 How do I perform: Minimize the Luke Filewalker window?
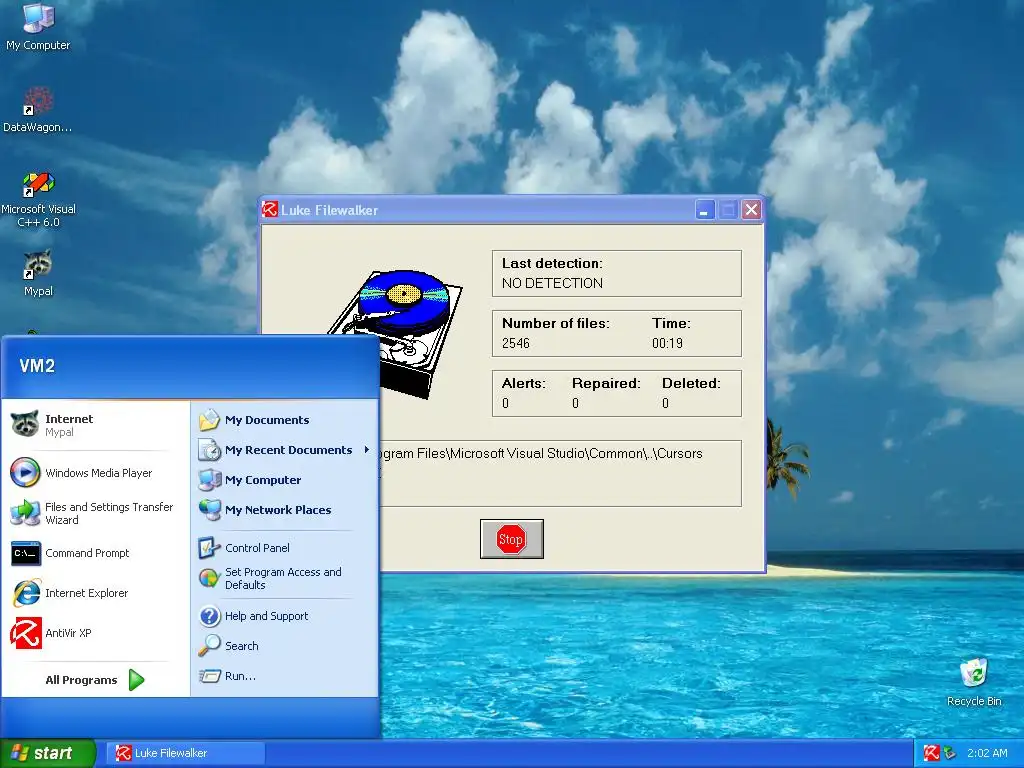tap(705, 210)
